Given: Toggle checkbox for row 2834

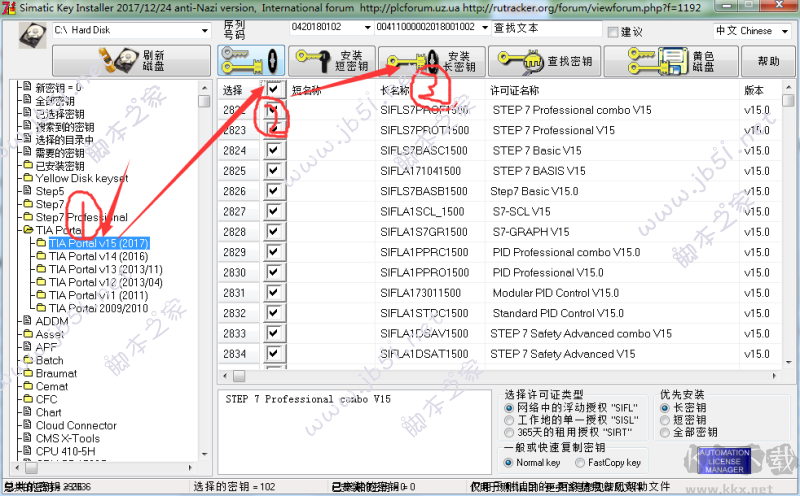Looking at the screenshot, I should click(273, 353).
